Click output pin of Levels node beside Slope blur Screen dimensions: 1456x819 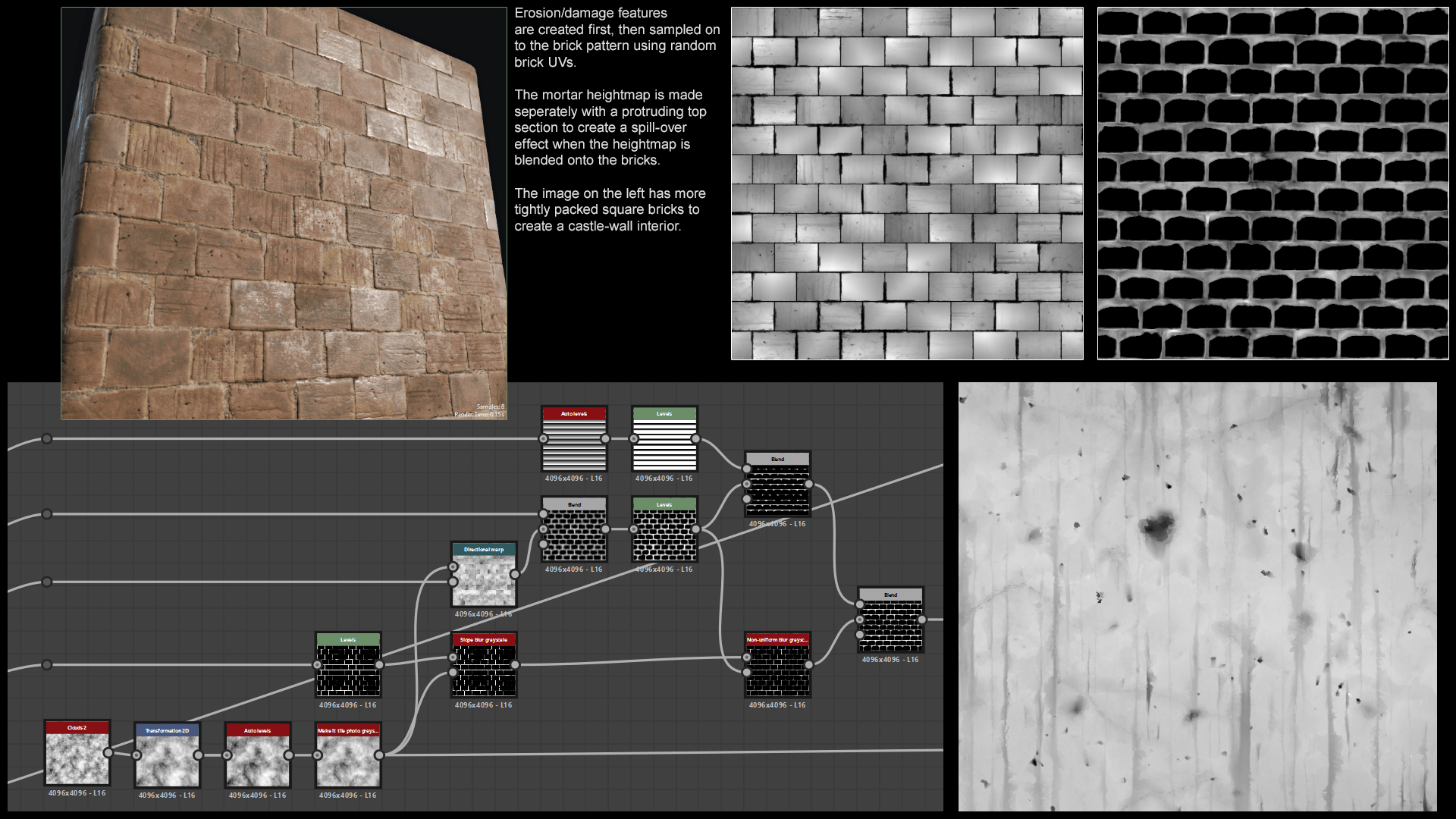(x=379, y=665)
